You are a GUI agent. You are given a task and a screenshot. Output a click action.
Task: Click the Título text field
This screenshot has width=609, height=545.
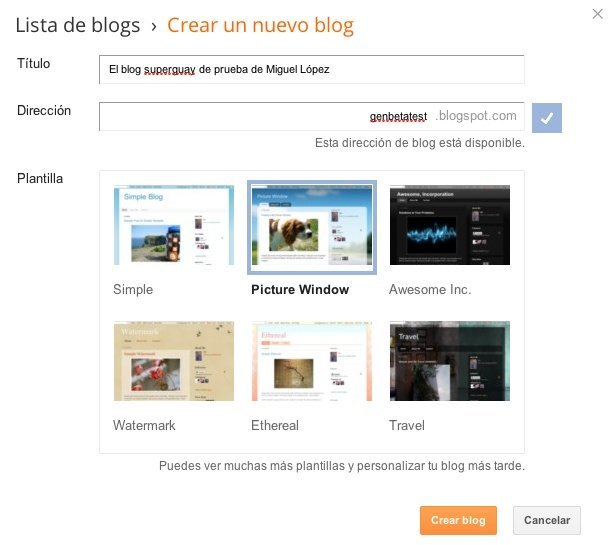coord(311,70)
